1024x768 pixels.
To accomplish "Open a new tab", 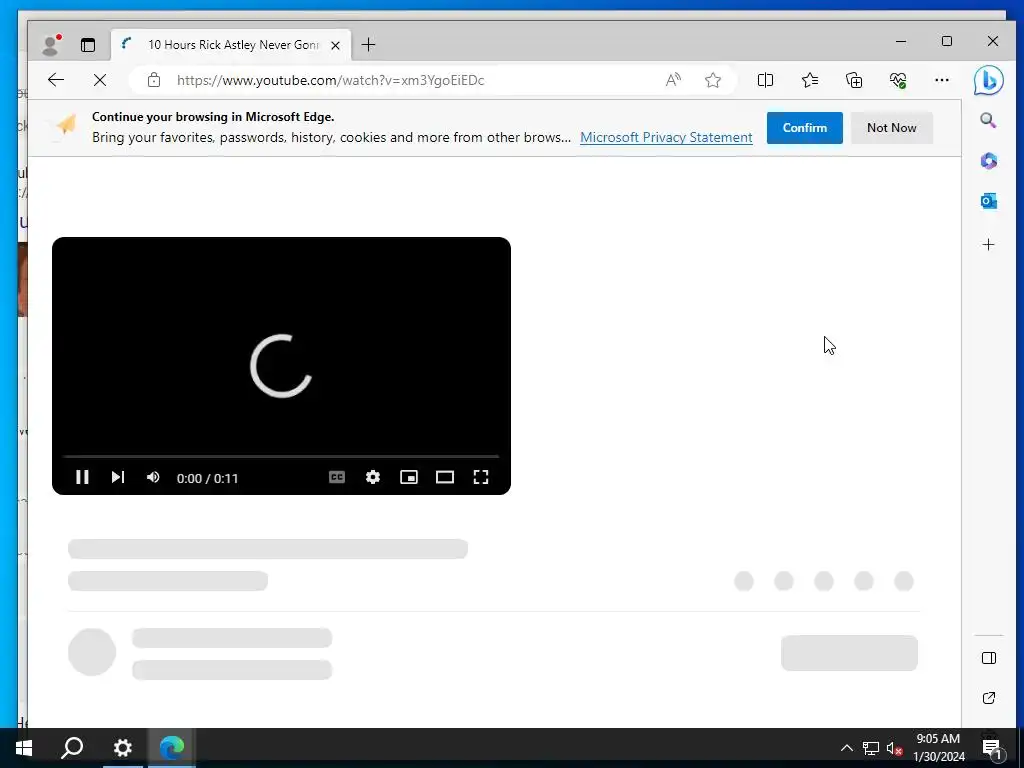I will pos(368,44).
